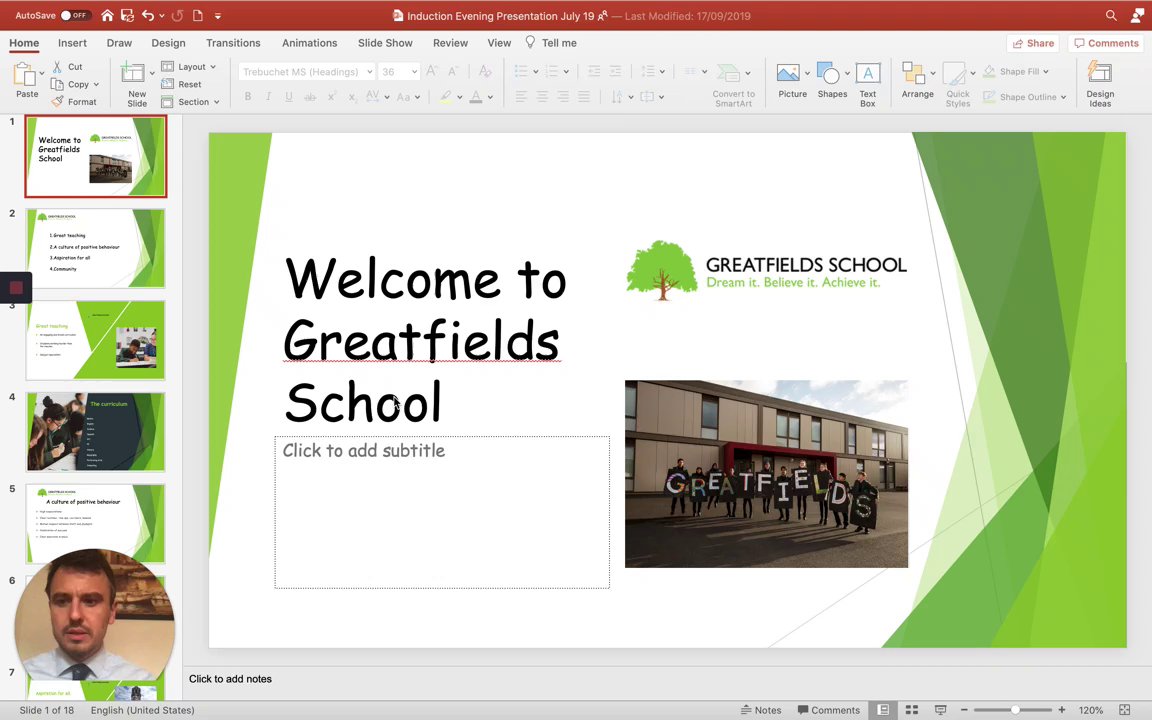Click the Paste clipboard icon
The height and width of the screenshot is (720, 1152).
(x=25, y=74)
